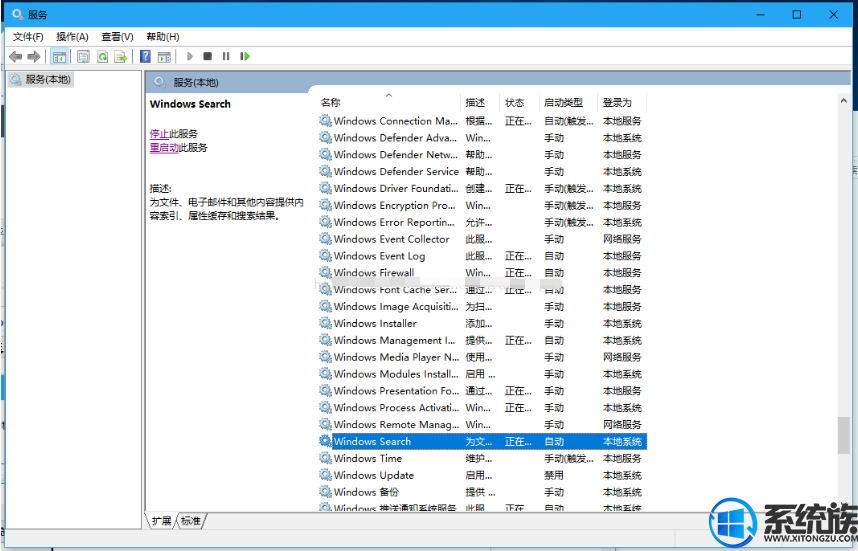This screenshot has width=858, height=551.
Task: Click the Export List toolbar icon
Action: coord(120,56)
